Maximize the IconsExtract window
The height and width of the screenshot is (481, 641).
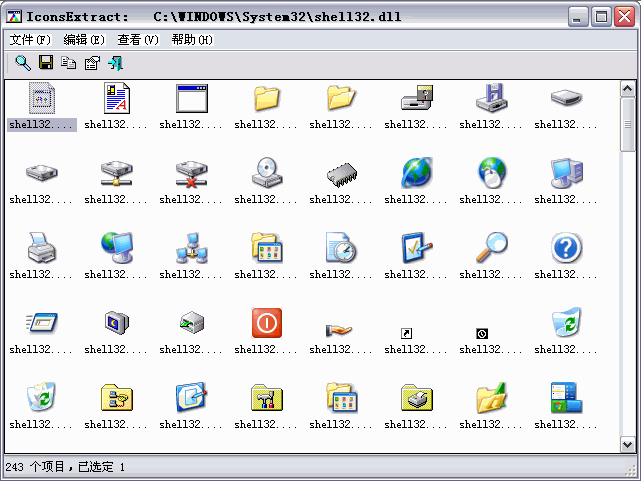[x=601, y=17]
